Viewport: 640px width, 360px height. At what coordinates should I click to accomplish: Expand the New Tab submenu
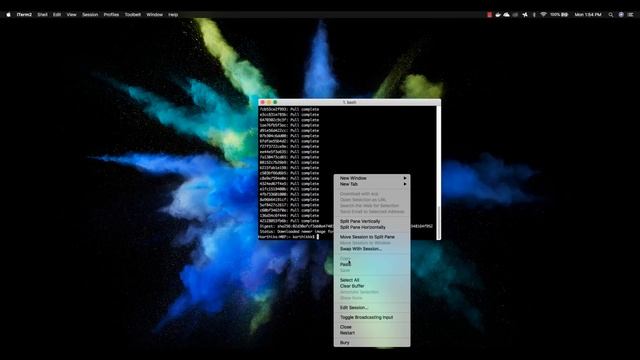click(372, 184)
